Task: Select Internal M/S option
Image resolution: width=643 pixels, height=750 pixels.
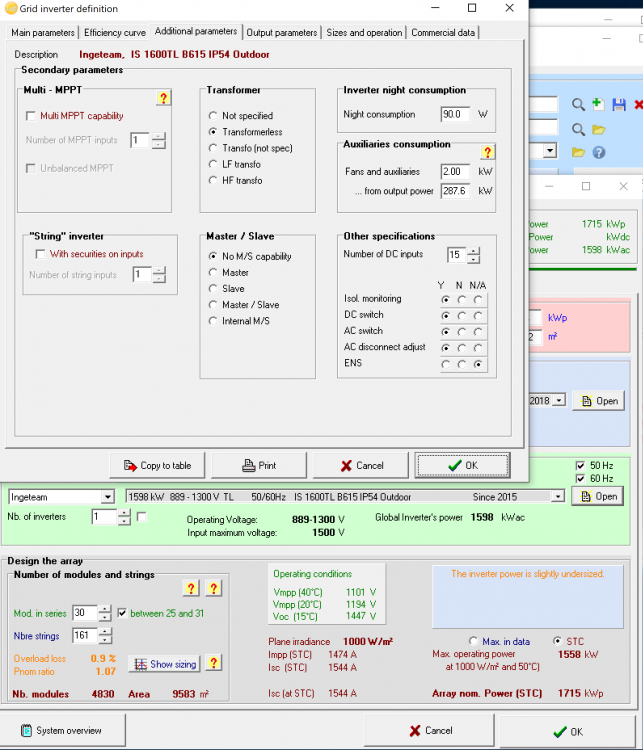Action: 213,321
